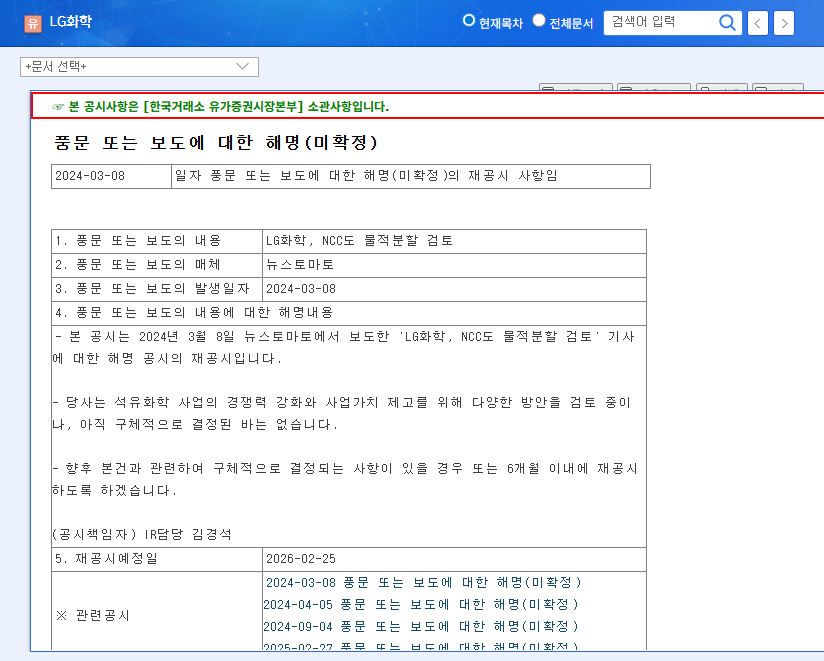Click the paragraph starting '본 공시는 2024년 3월 8일'

tap(344, 347)
